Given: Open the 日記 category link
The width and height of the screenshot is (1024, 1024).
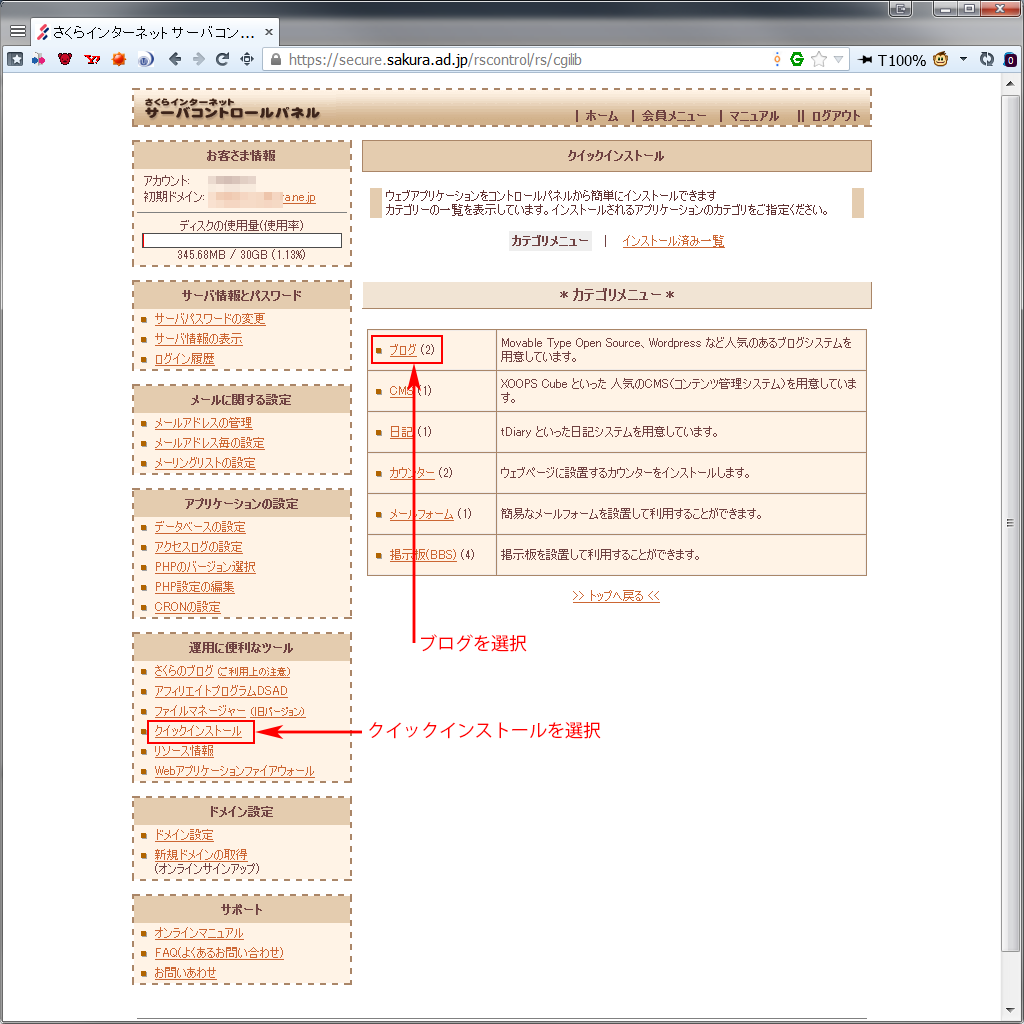Looking at the screenshot, I should coord(401,432).
